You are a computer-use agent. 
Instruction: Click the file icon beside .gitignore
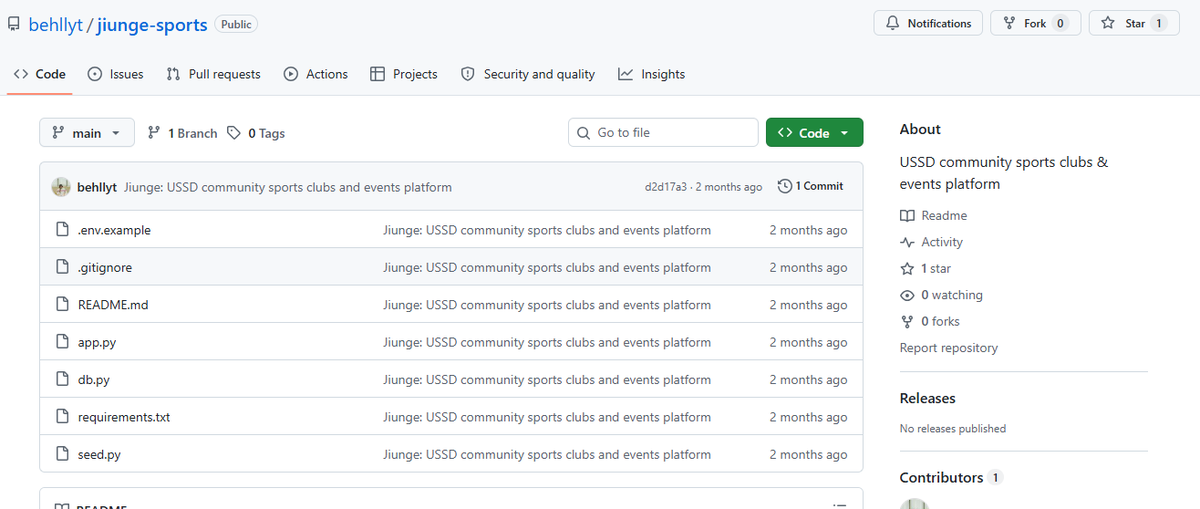point(62,268)
